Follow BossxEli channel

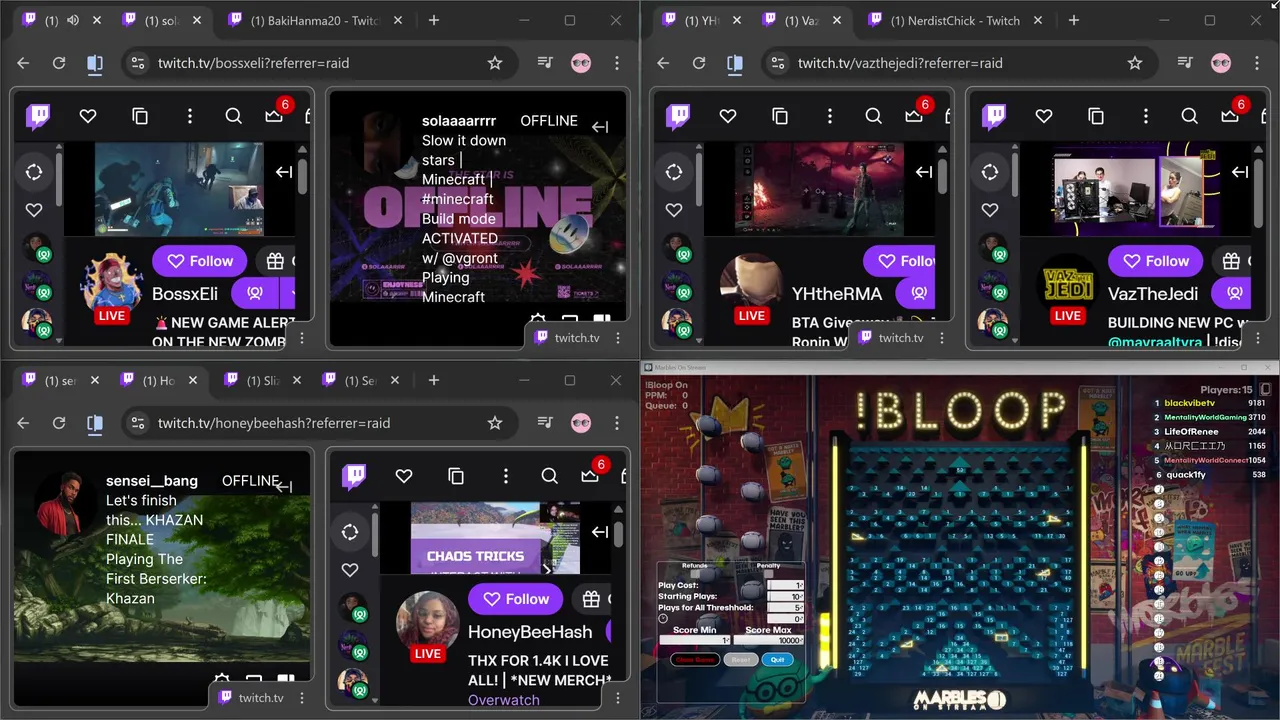(x=200, y=261)
